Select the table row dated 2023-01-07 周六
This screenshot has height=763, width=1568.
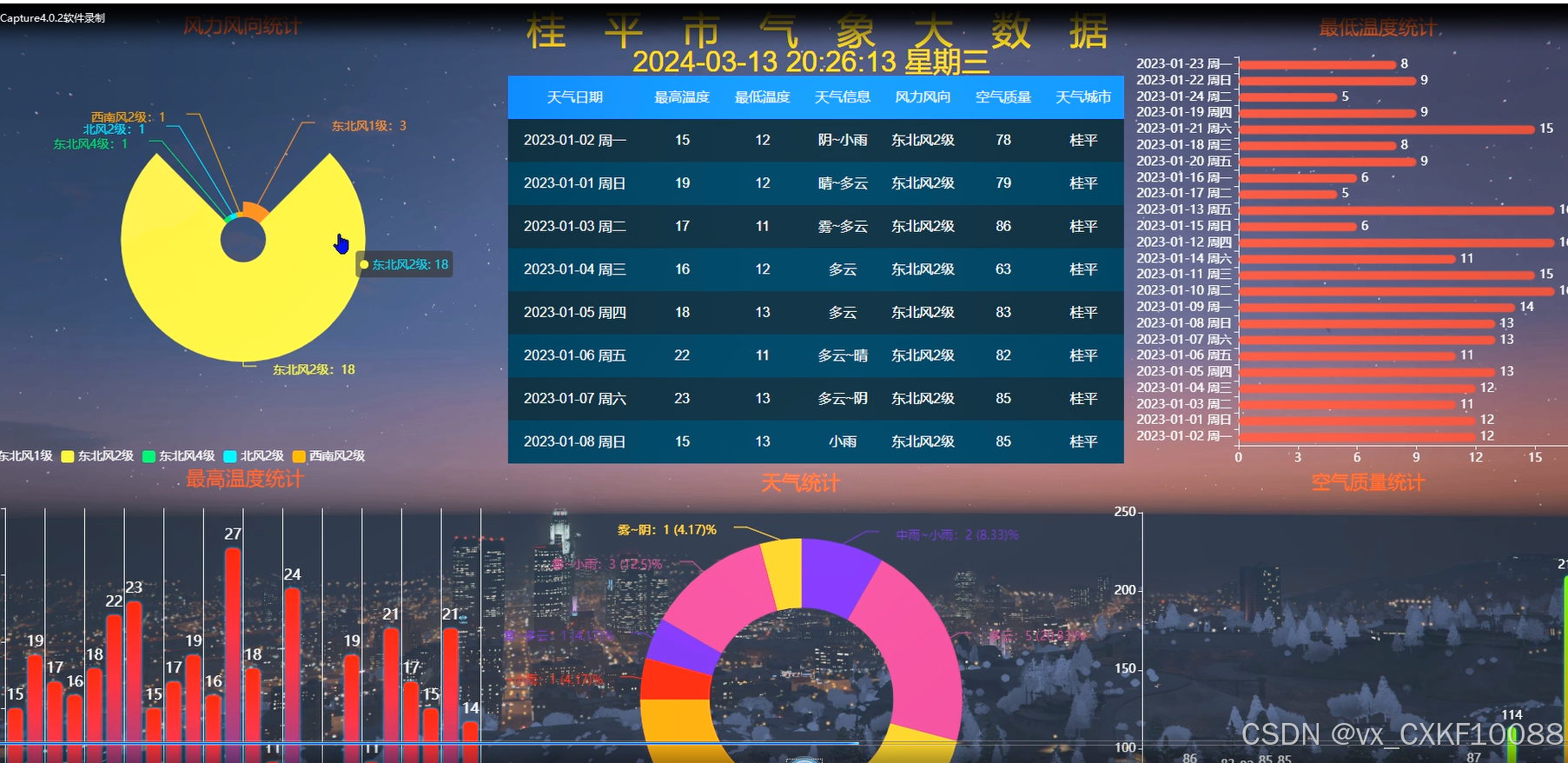pos(816,398)
